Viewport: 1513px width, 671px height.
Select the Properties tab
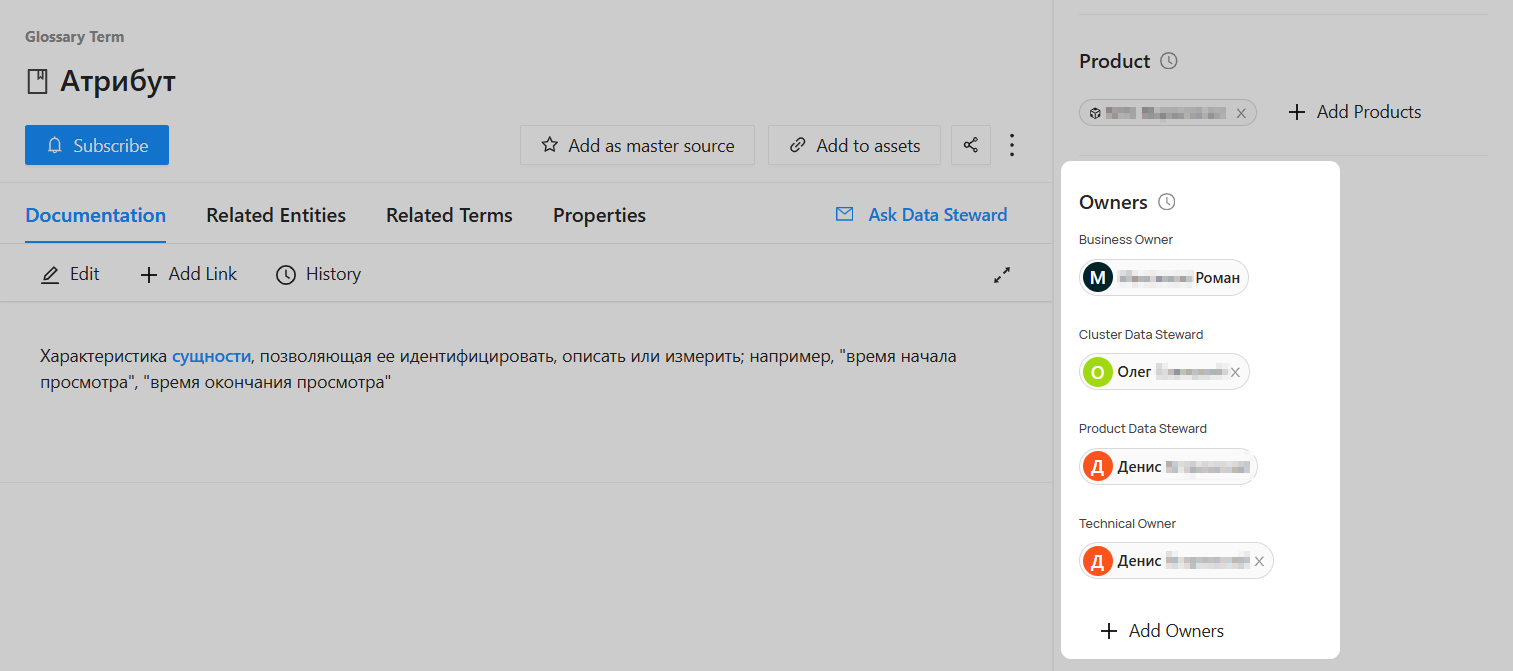pos(599,215)
